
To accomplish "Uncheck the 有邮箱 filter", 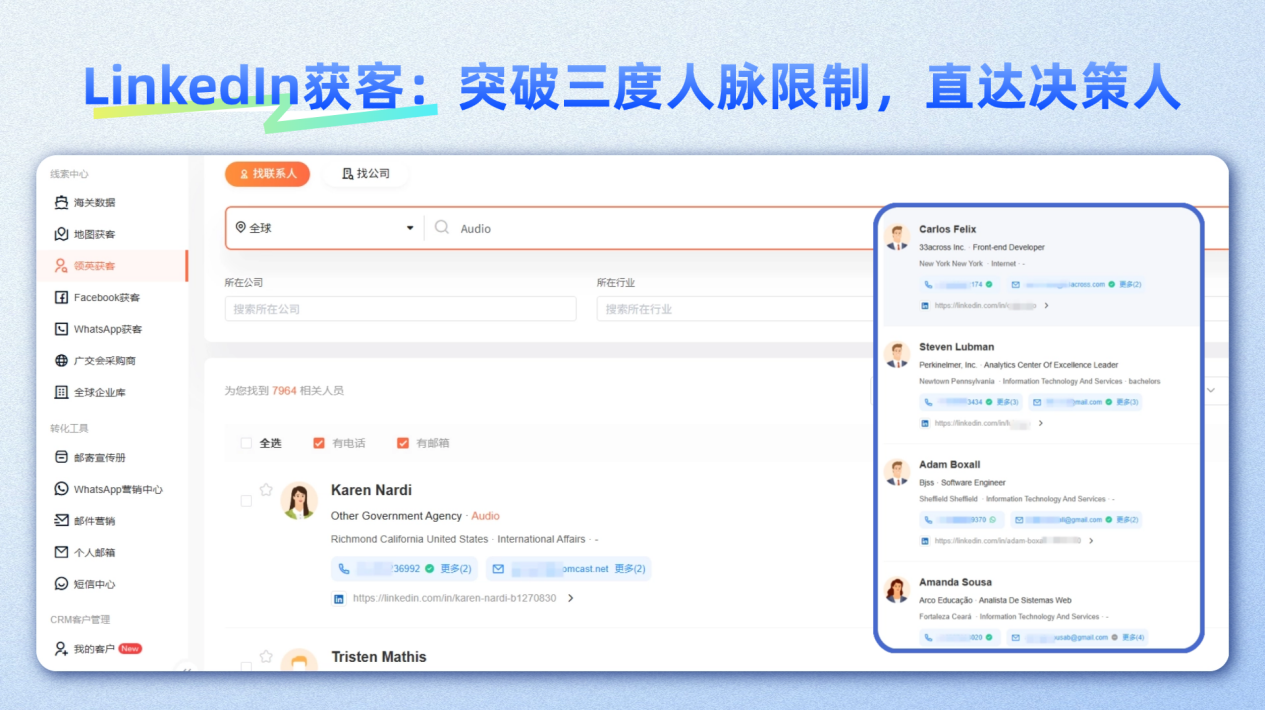I will click(403, 443).
